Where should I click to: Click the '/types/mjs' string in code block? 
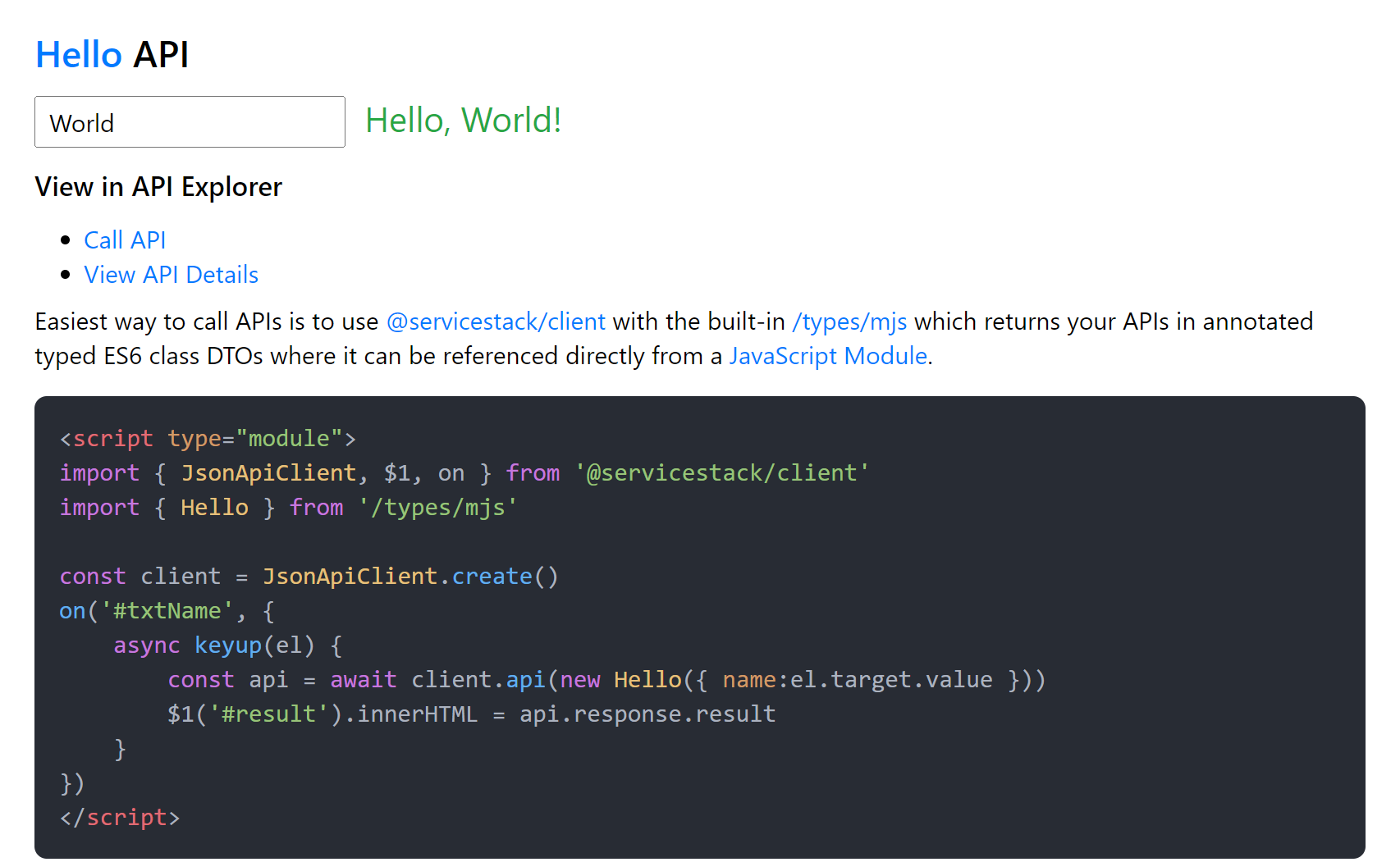[x=437, y=508]
